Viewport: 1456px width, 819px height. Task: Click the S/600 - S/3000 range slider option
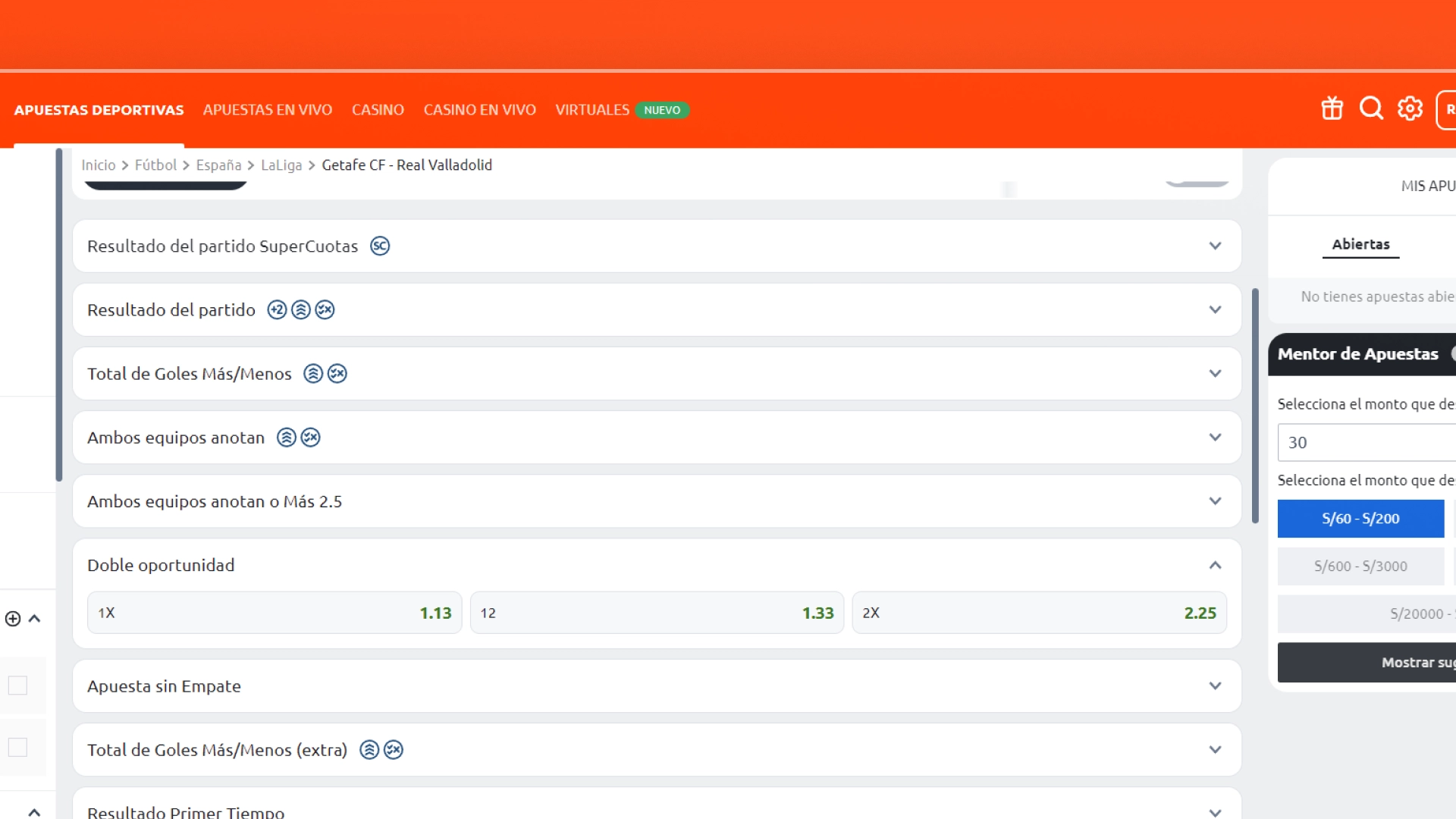pyautogui.click(x=1361, y=566)
